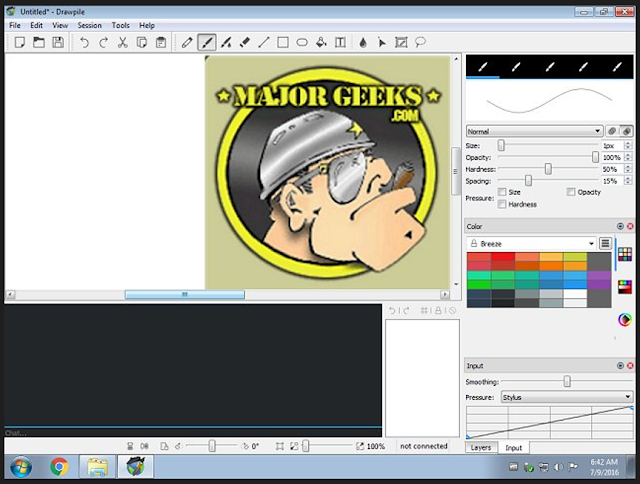
Task: Increase the Size spinner value
Action: tap(628, 143)
